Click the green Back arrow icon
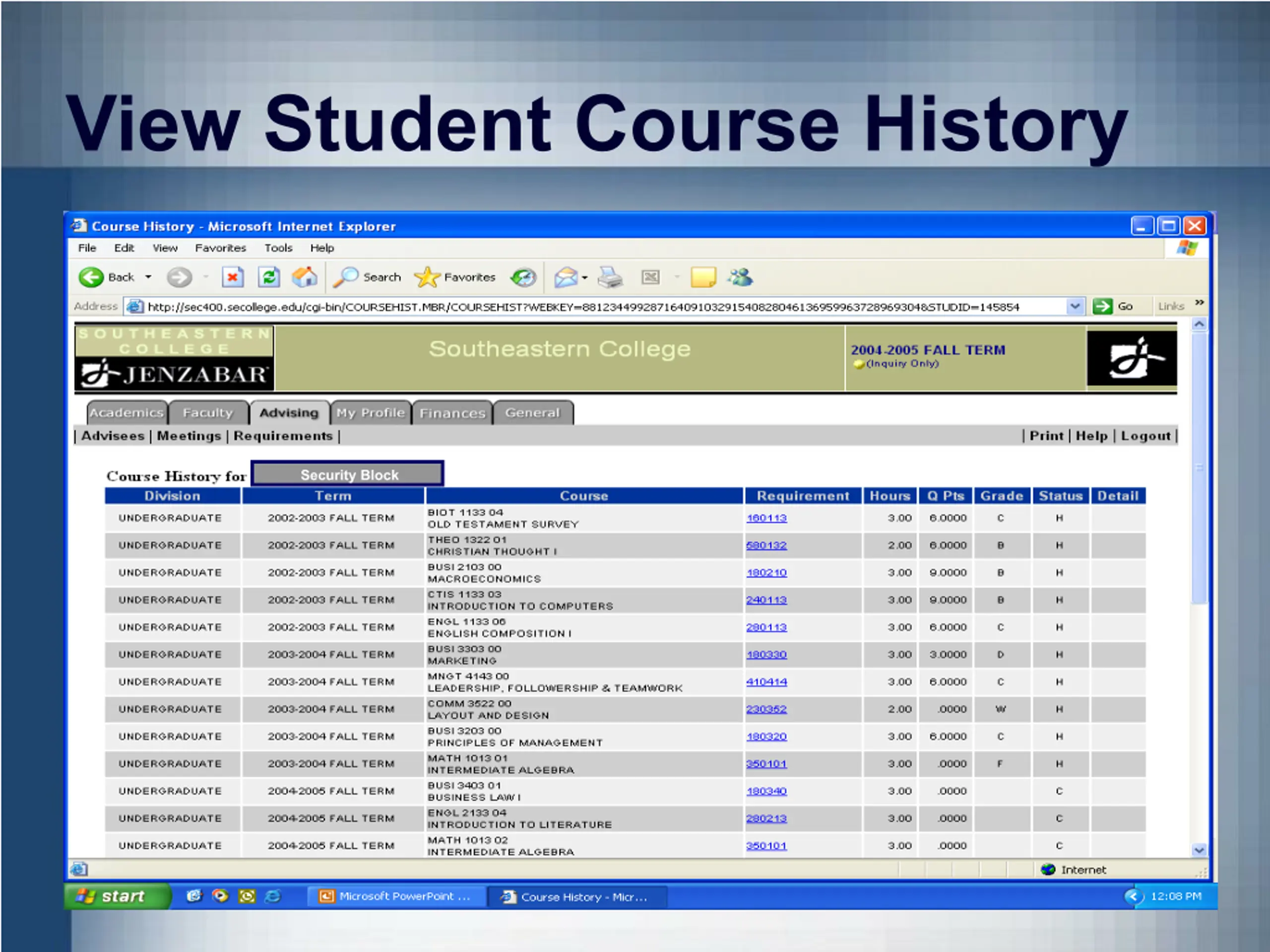This screenshot has width=1270, height=952. click(x=91, y=278)
